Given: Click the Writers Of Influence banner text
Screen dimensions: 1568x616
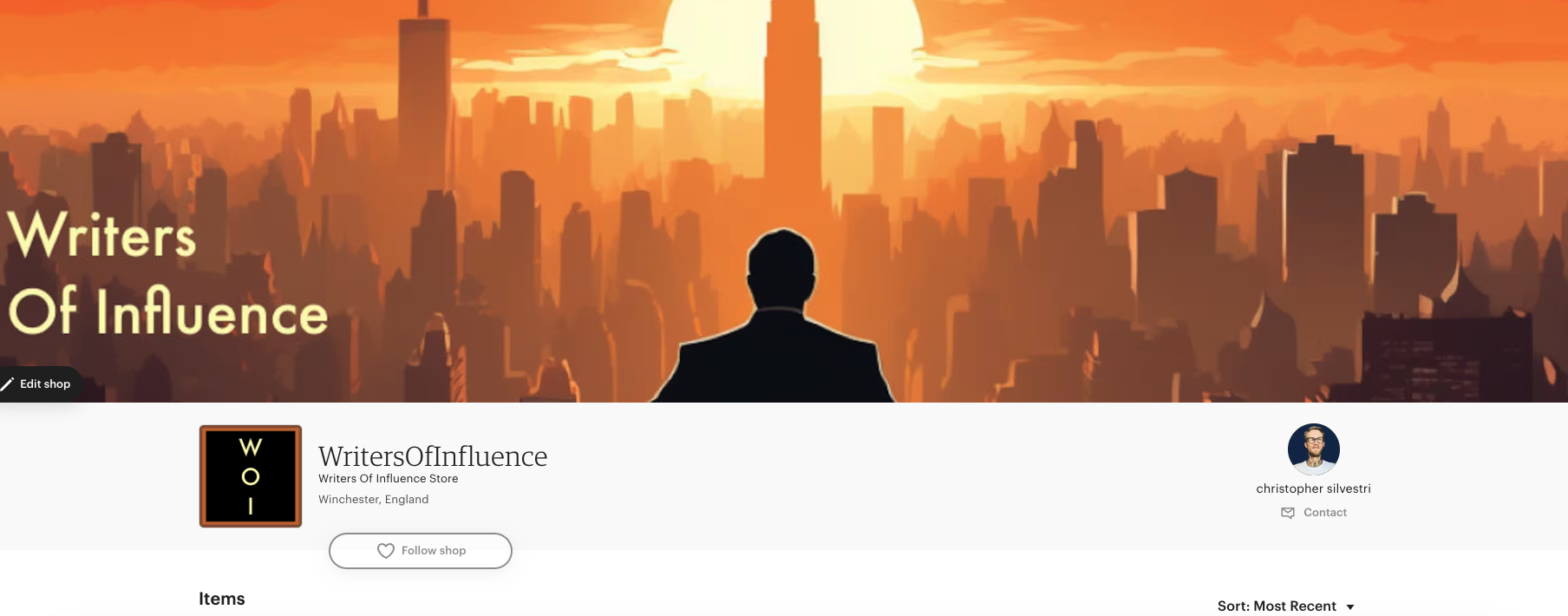Looking at the screenshot, I should pos(168,272).
